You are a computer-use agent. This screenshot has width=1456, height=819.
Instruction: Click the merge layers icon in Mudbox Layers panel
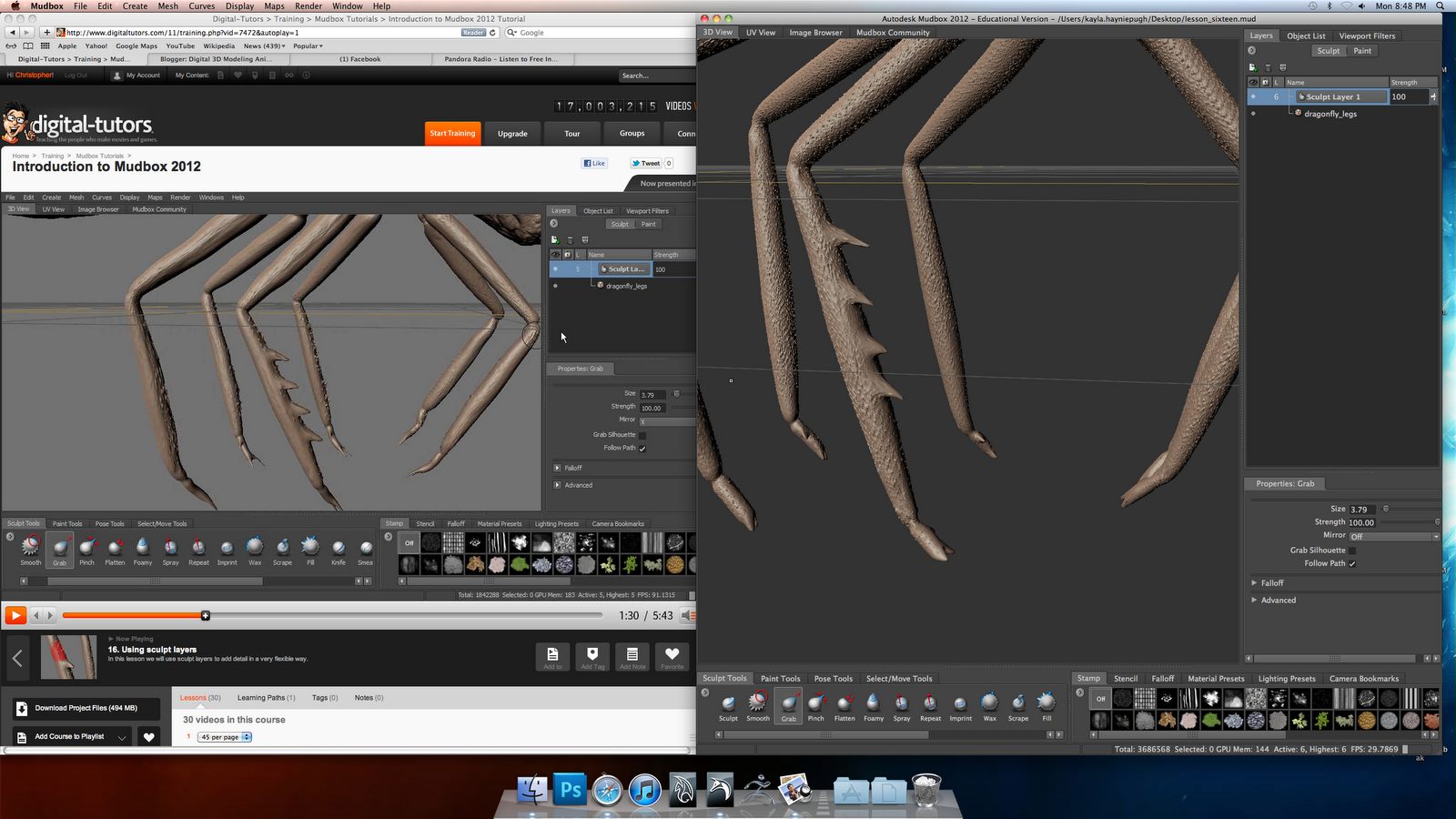coord(1283,67)
